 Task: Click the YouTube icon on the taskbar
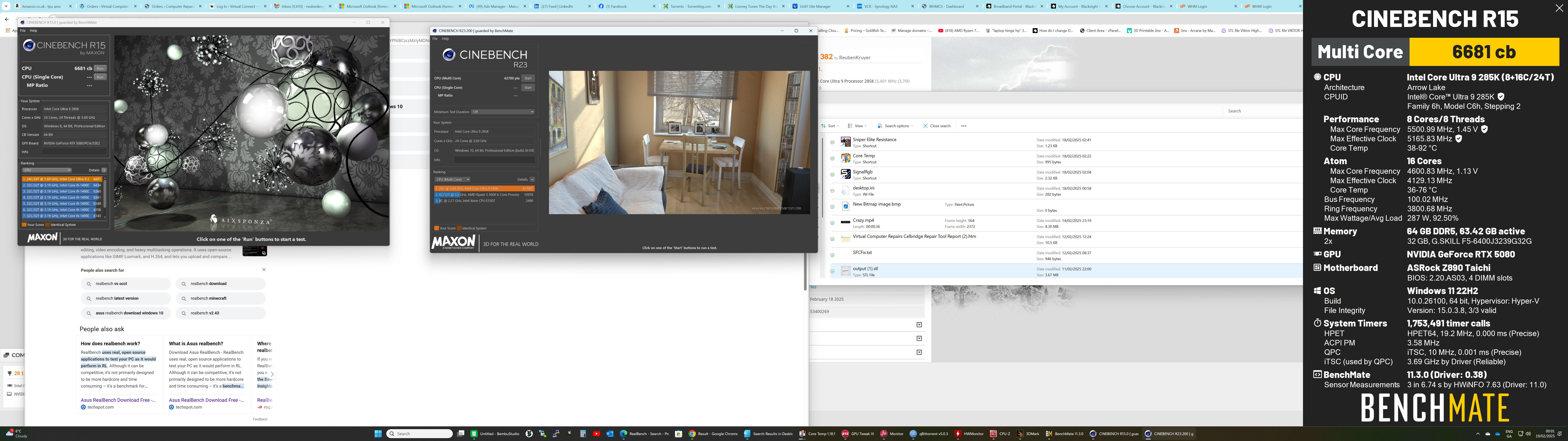tap(597, 434)
